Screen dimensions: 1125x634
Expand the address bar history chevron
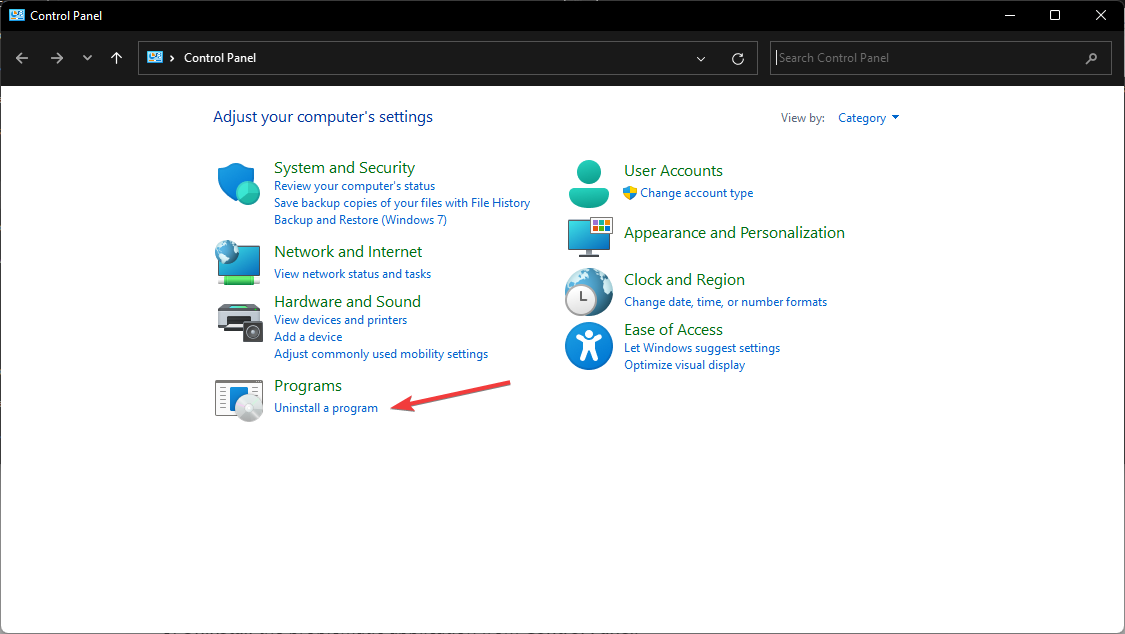(700, 58)
